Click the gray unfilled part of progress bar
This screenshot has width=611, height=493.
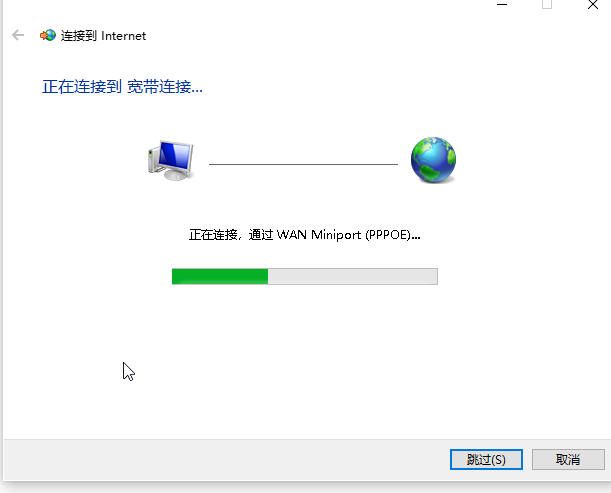(x=353, y=276)
